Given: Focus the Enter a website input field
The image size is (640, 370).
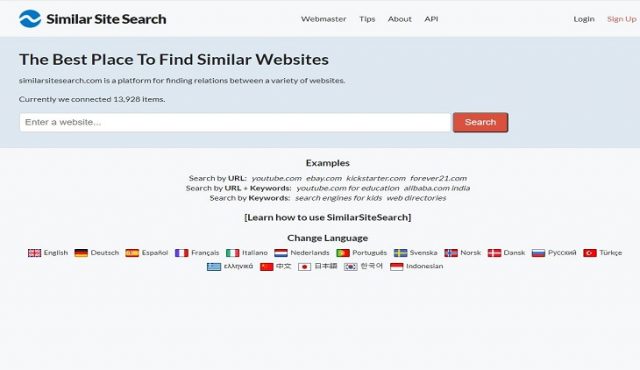Looking at the screenshot, I should pos(235,122).
